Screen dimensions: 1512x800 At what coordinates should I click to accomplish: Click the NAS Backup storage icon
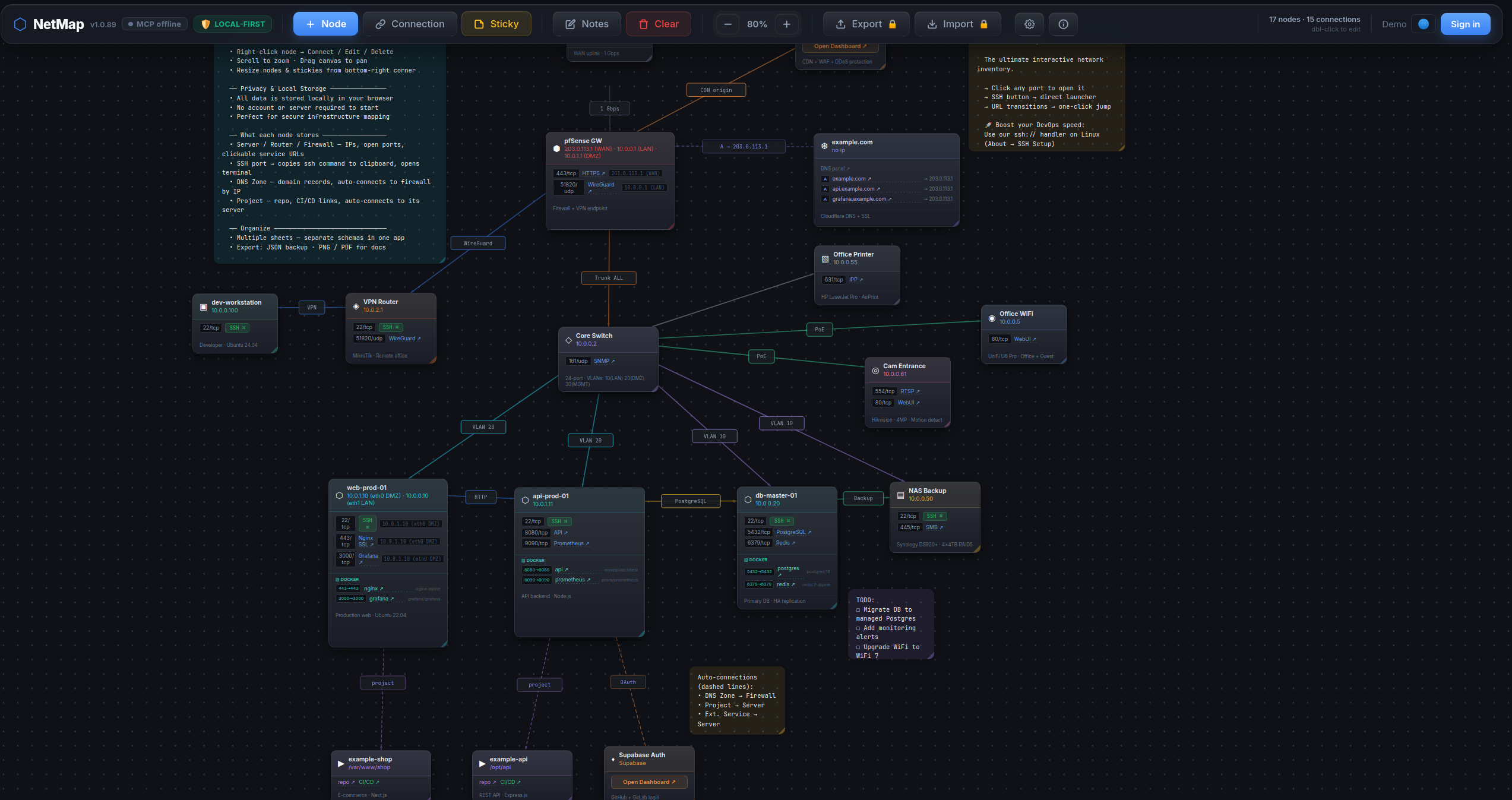[x=900, y=495]
